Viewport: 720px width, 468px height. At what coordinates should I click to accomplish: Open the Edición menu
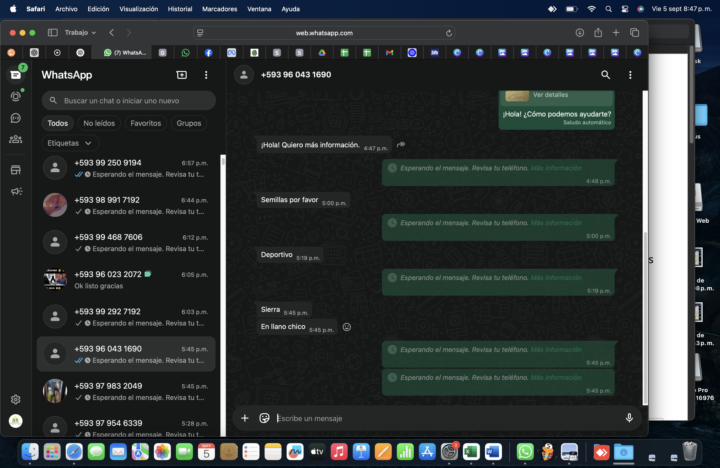pos(98,9)
